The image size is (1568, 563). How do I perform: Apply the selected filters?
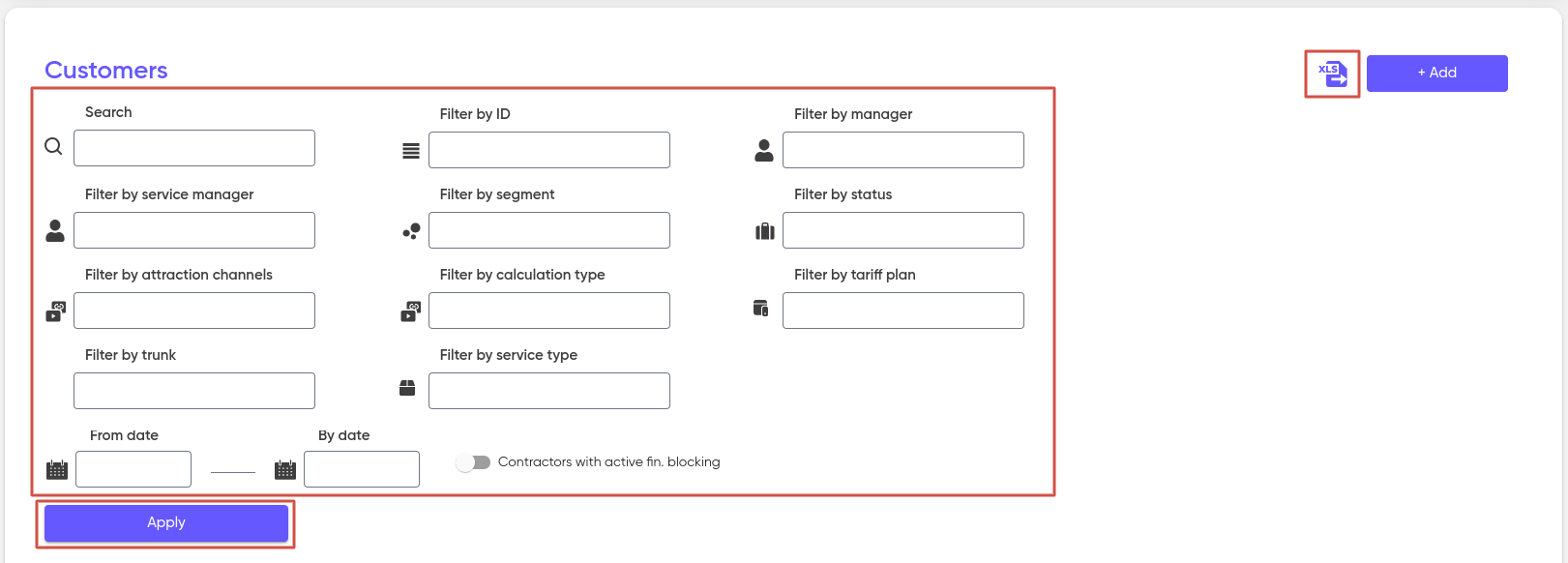[x=166, y=523]
